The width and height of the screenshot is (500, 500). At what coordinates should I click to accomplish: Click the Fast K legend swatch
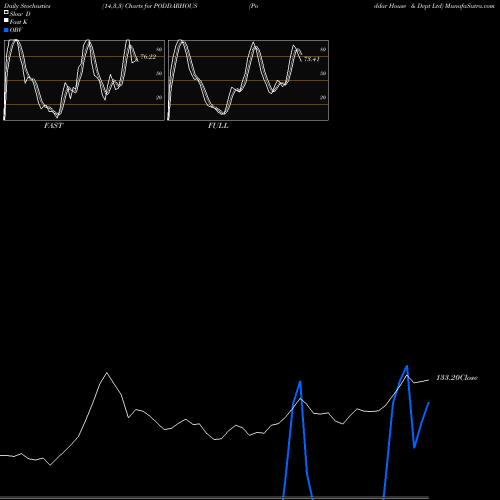(6, 20)
